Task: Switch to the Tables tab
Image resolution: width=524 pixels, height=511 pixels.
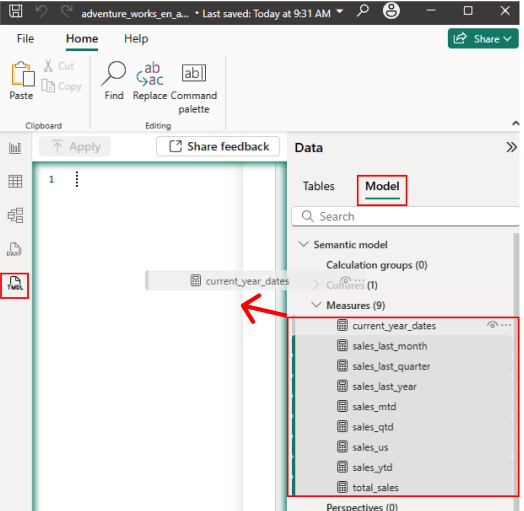Action: click(x=318, y=186)
